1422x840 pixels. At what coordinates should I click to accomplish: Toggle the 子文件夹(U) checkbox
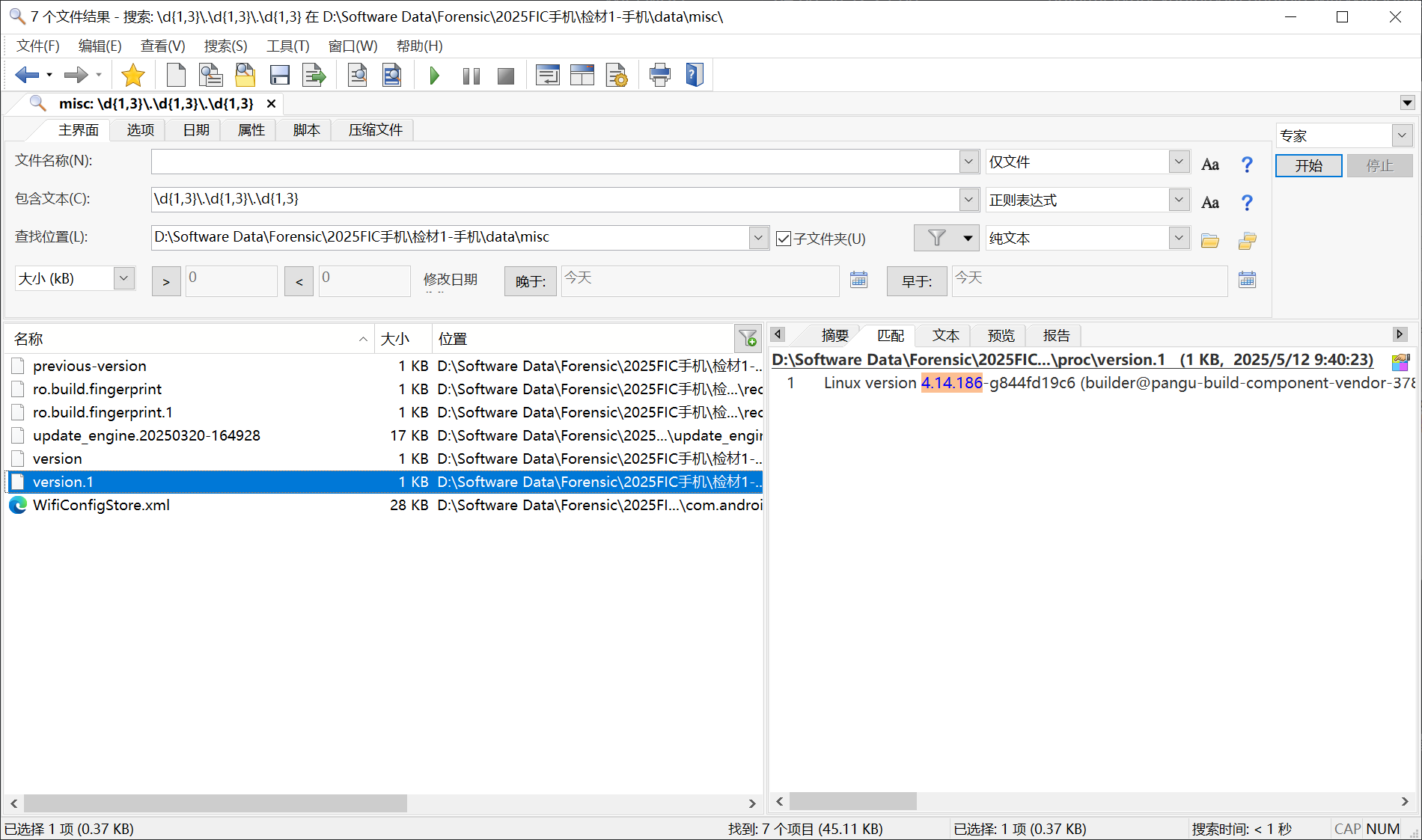coord(784,239)
